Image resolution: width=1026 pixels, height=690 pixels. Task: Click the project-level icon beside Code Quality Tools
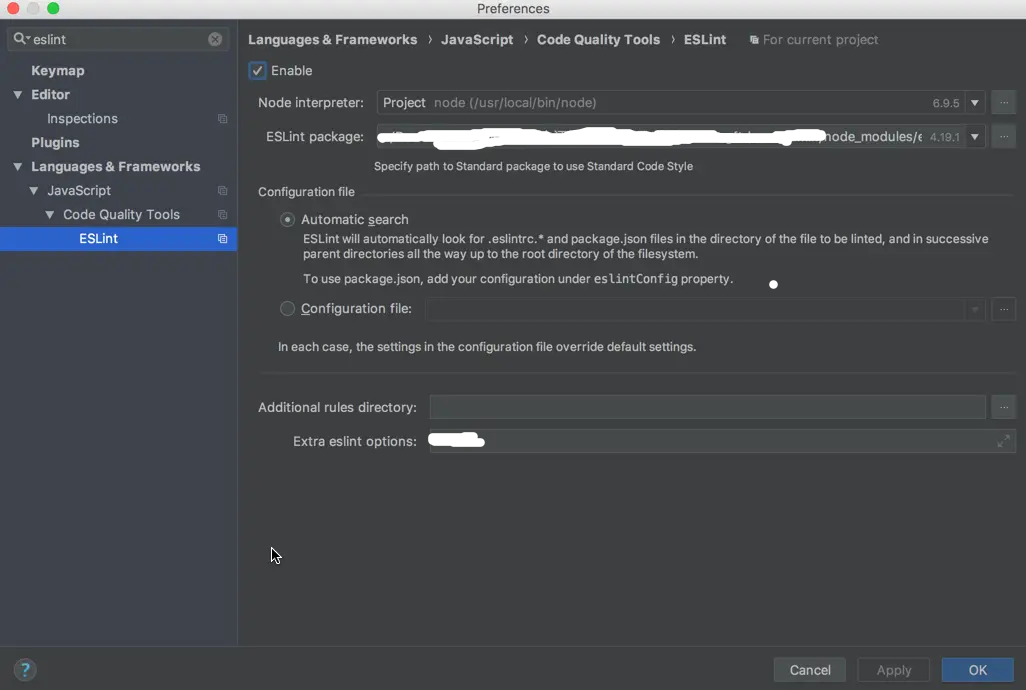coord(222,215)
